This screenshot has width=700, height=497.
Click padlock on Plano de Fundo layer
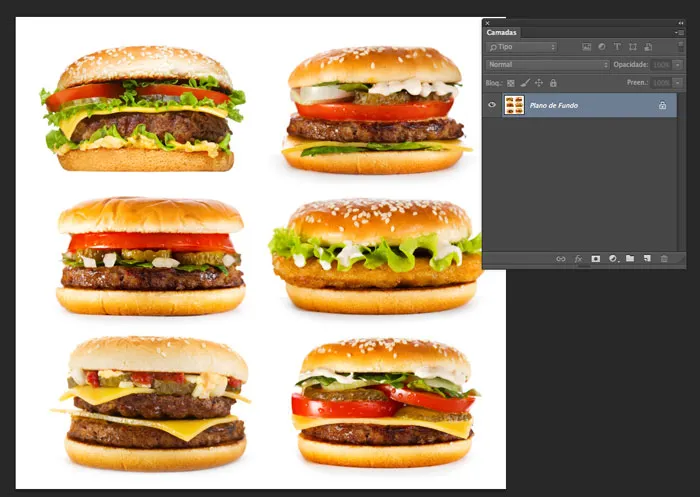(x=662, y=105)
